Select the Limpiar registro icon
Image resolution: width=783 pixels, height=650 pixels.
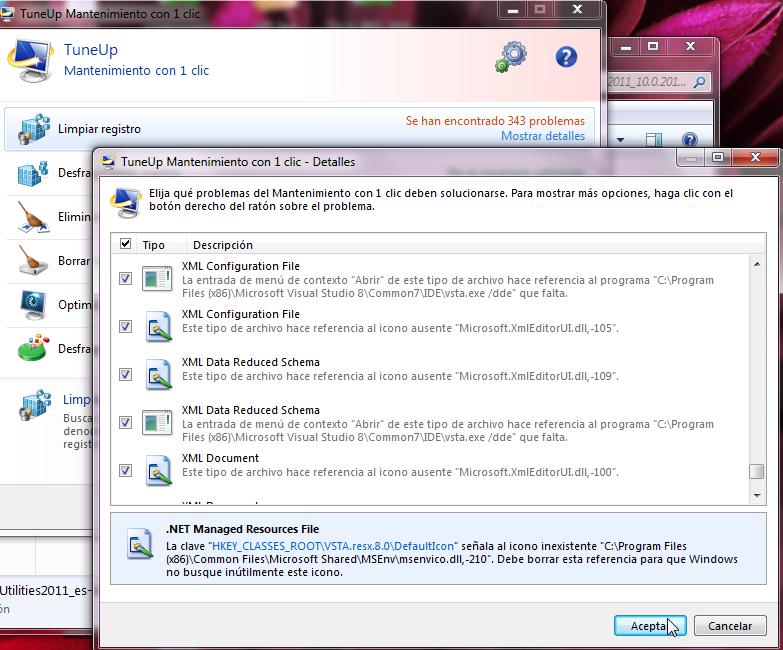click(x=34, y=129)
